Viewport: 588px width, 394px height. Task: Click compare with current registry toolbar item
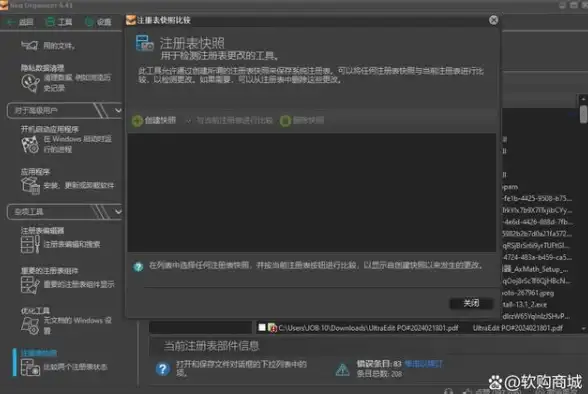pyautogui.click(x=230, y=120)
